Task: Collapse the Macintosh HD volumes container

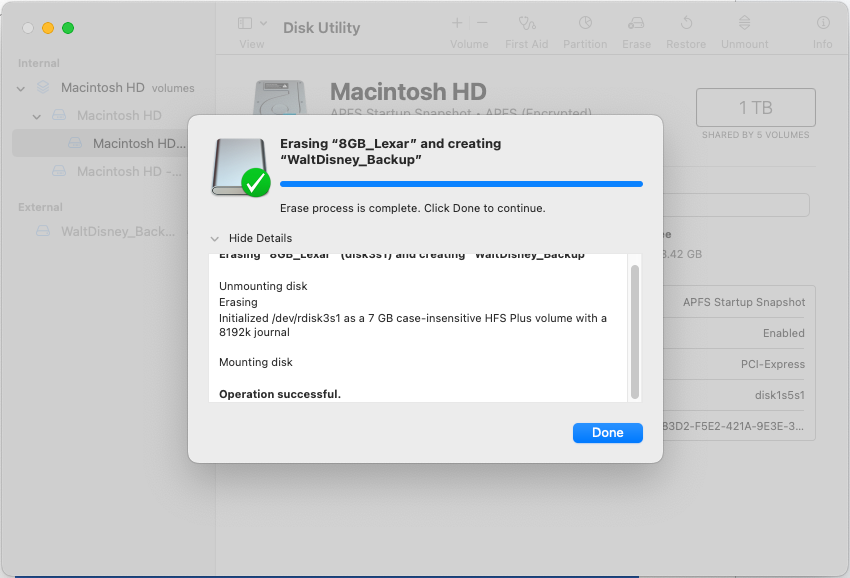Action: point(21,88)
